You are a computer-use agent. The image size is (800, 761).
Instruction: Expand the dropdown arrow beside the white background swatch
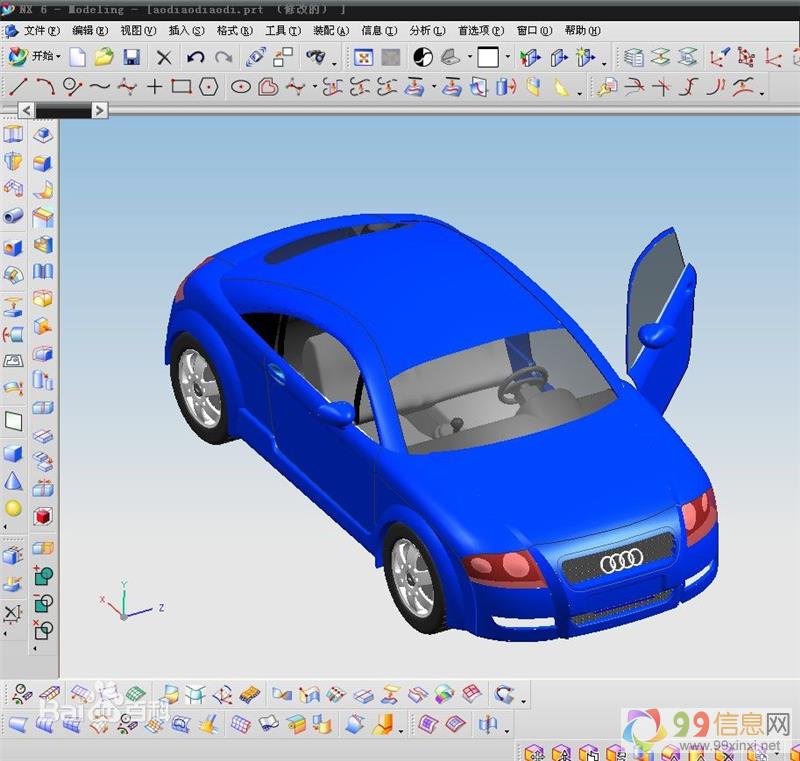click(x=507, y=58)
